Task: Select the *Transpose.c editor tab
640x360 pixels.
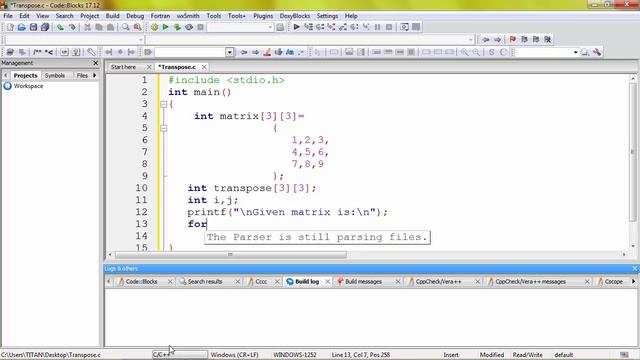Action: point(177,67)
